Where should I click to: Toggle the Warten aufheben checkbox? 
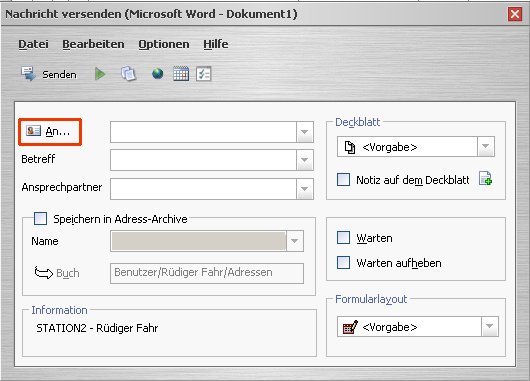point(343,263)
